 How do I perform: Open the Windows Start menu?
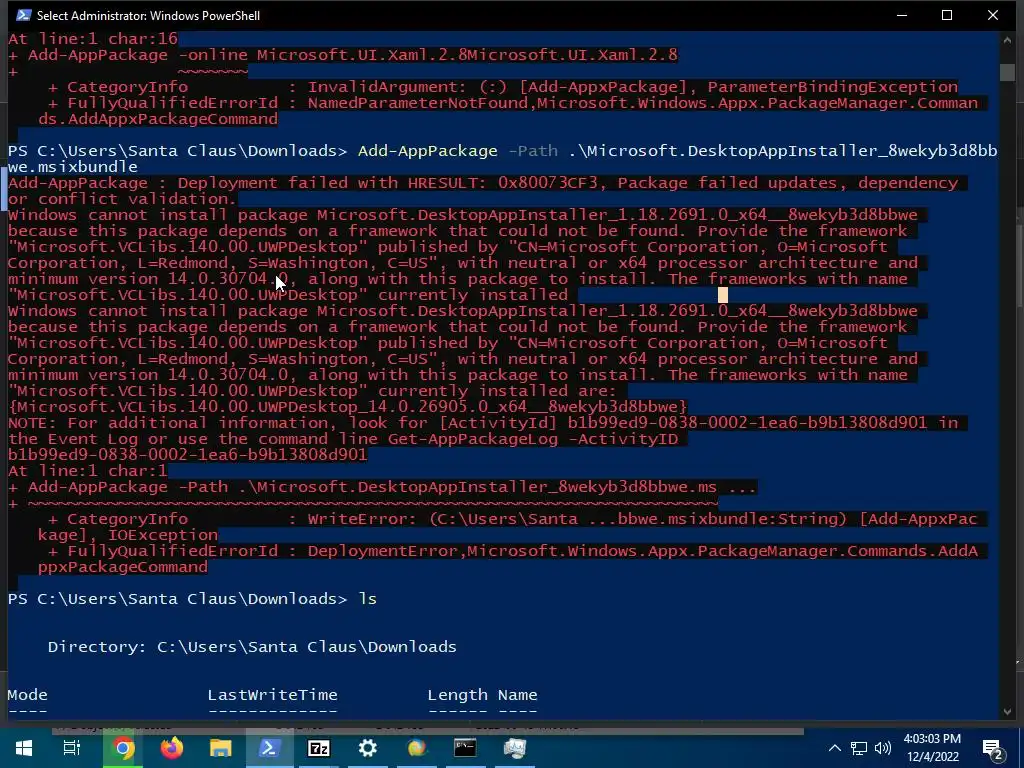tap(24, 748)
